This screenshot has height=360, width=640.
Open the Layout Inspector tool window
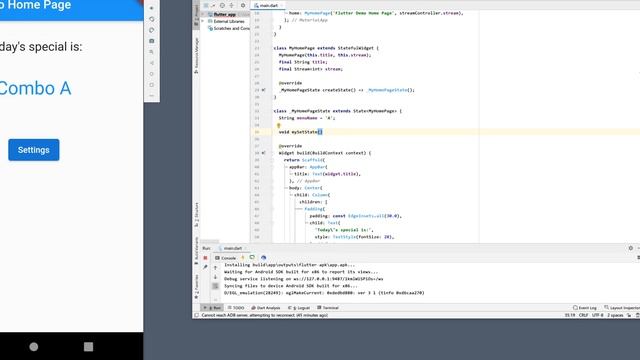622,308
